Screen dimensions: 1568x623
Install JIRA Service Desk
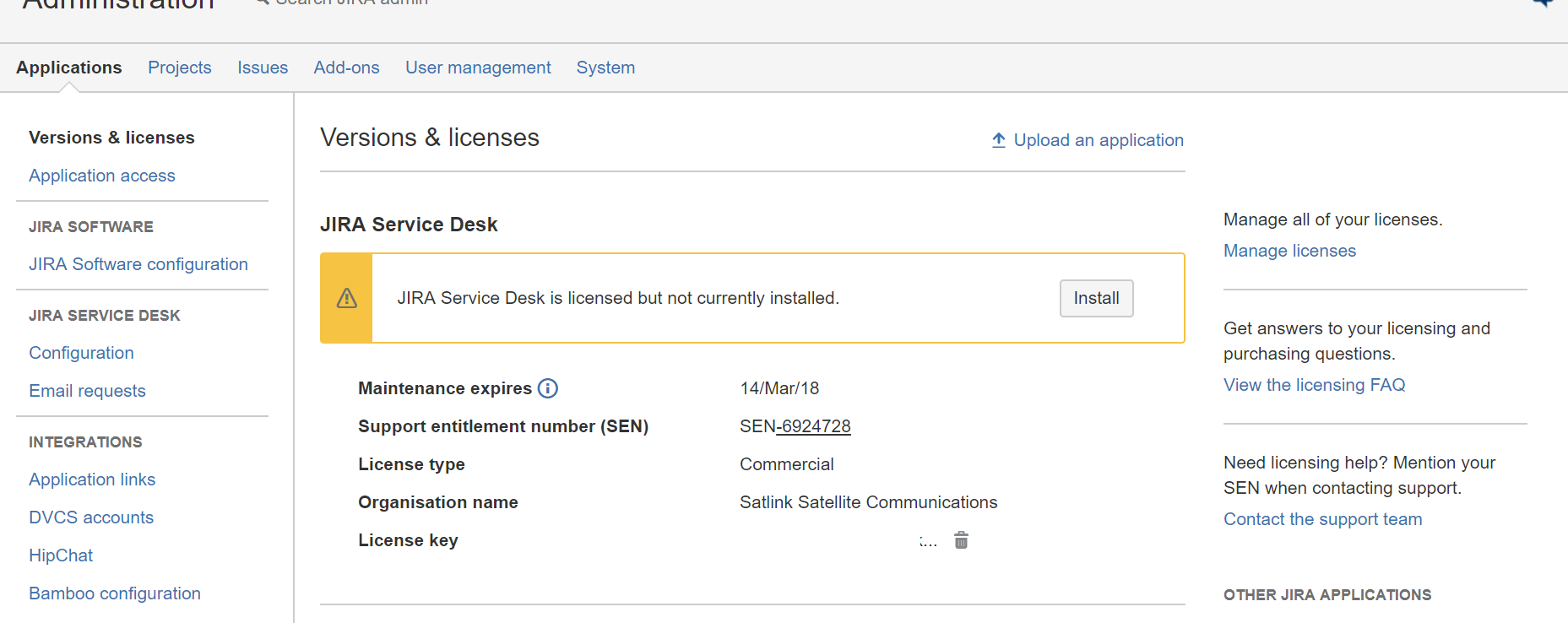(1096, 298)
